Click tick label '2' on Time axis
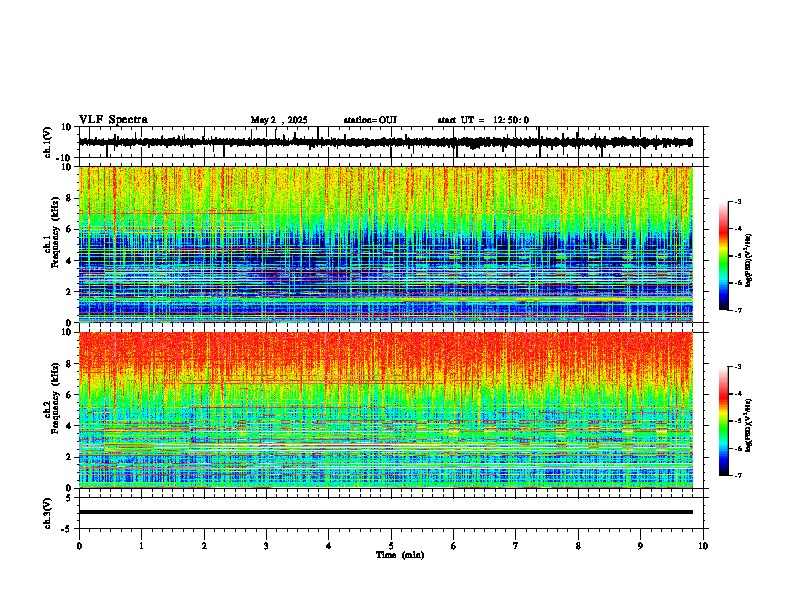Screen dimensions: 792x612 click(x=204, y=546)
